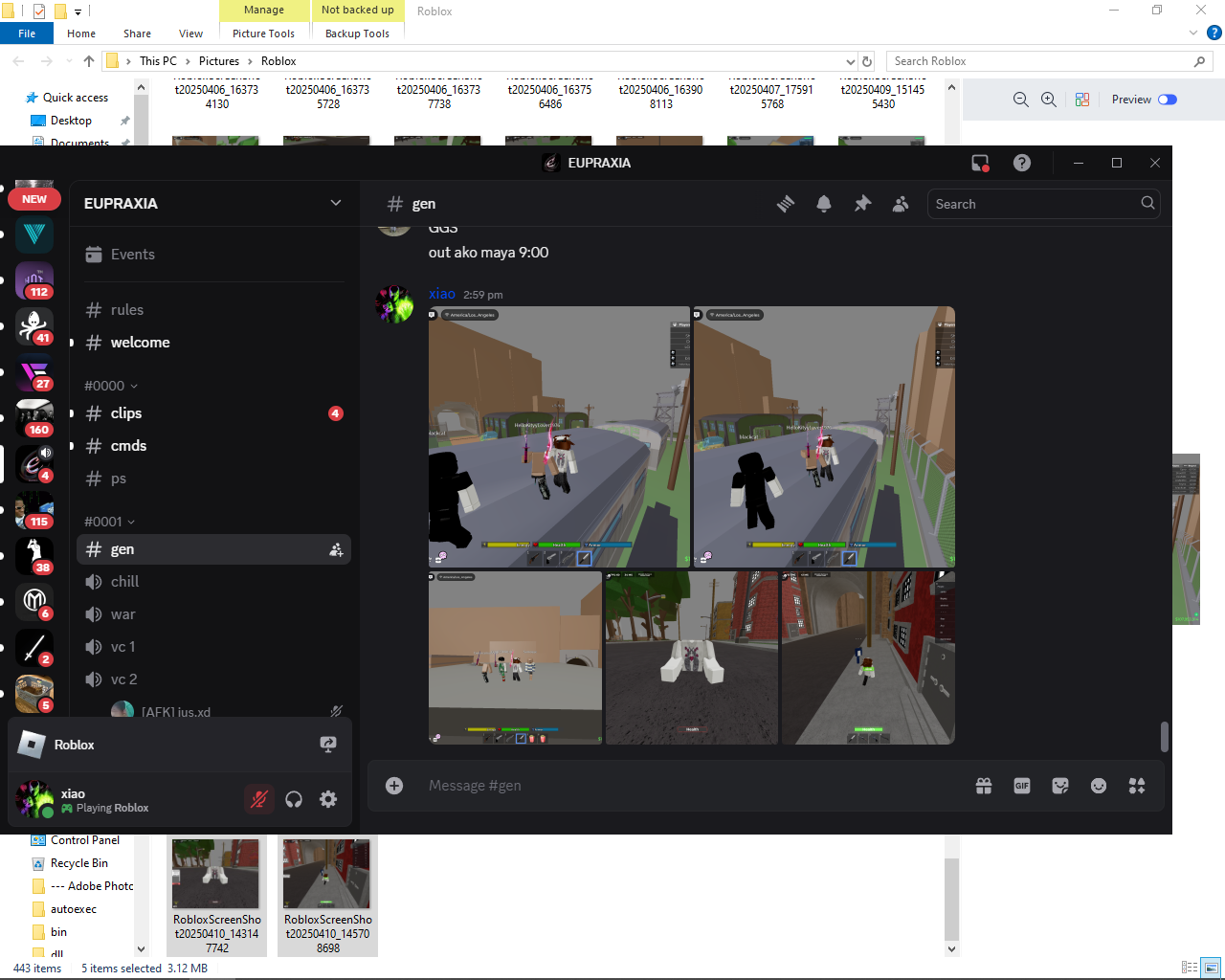Open the Discord inbox icon in title bar
Image resolution: width=1225 pixels, height=980 pixels.
(980, 163)
